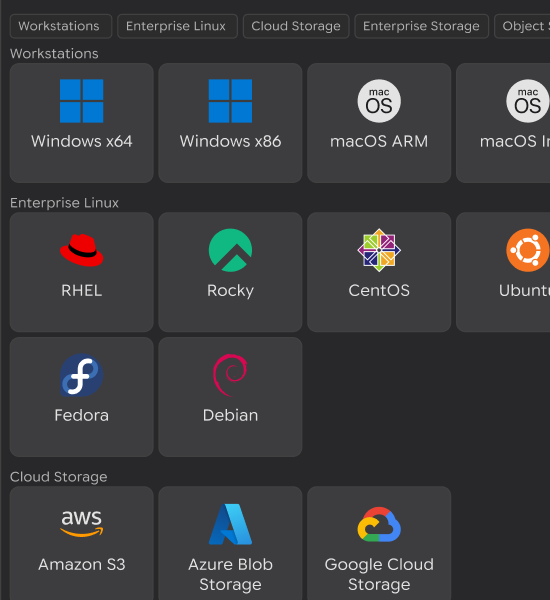
Task: Pick the Fedora tile
Action: [x=82, y=397]
